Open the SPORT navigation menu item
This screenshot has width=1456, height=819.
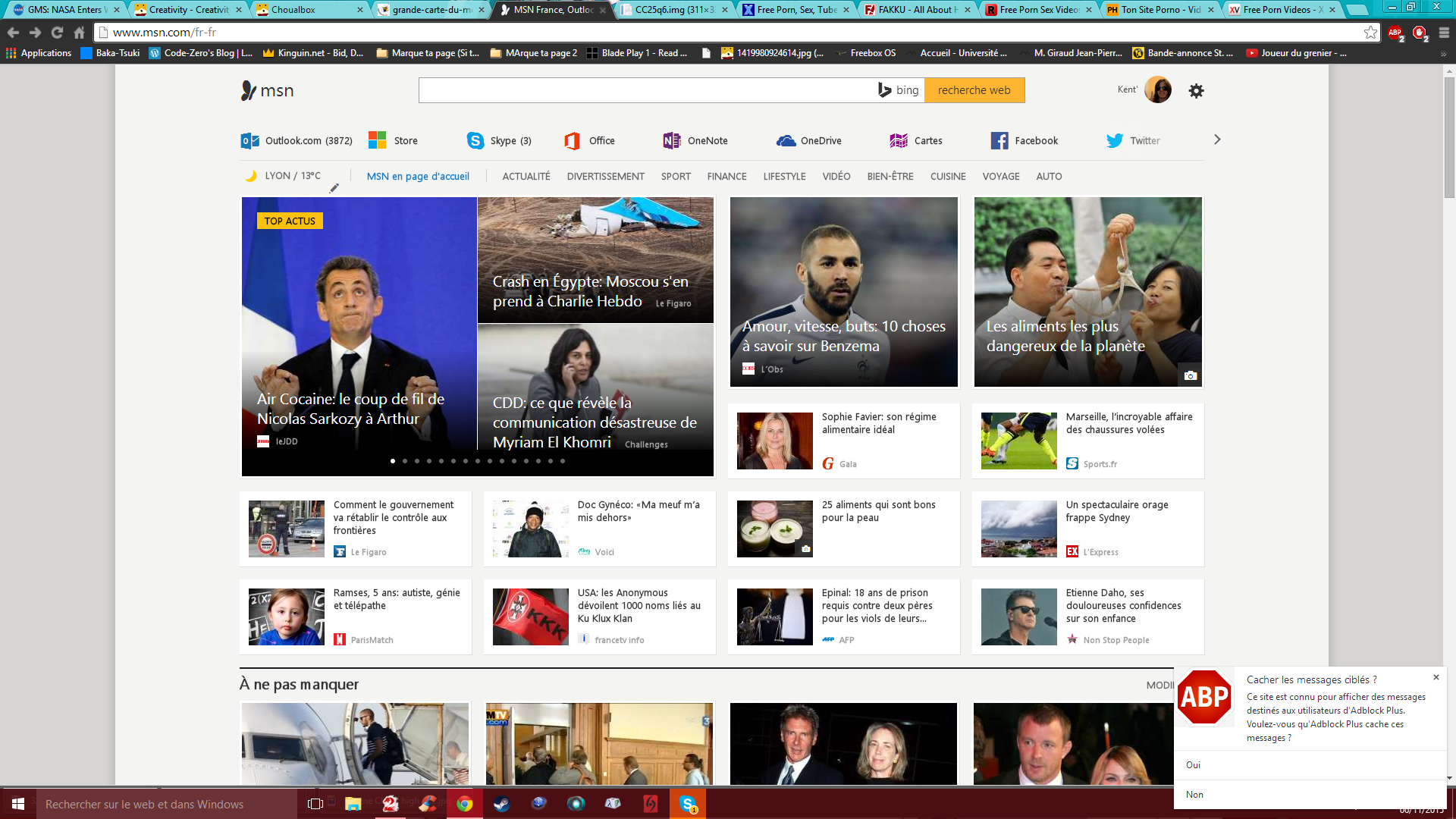675,177
